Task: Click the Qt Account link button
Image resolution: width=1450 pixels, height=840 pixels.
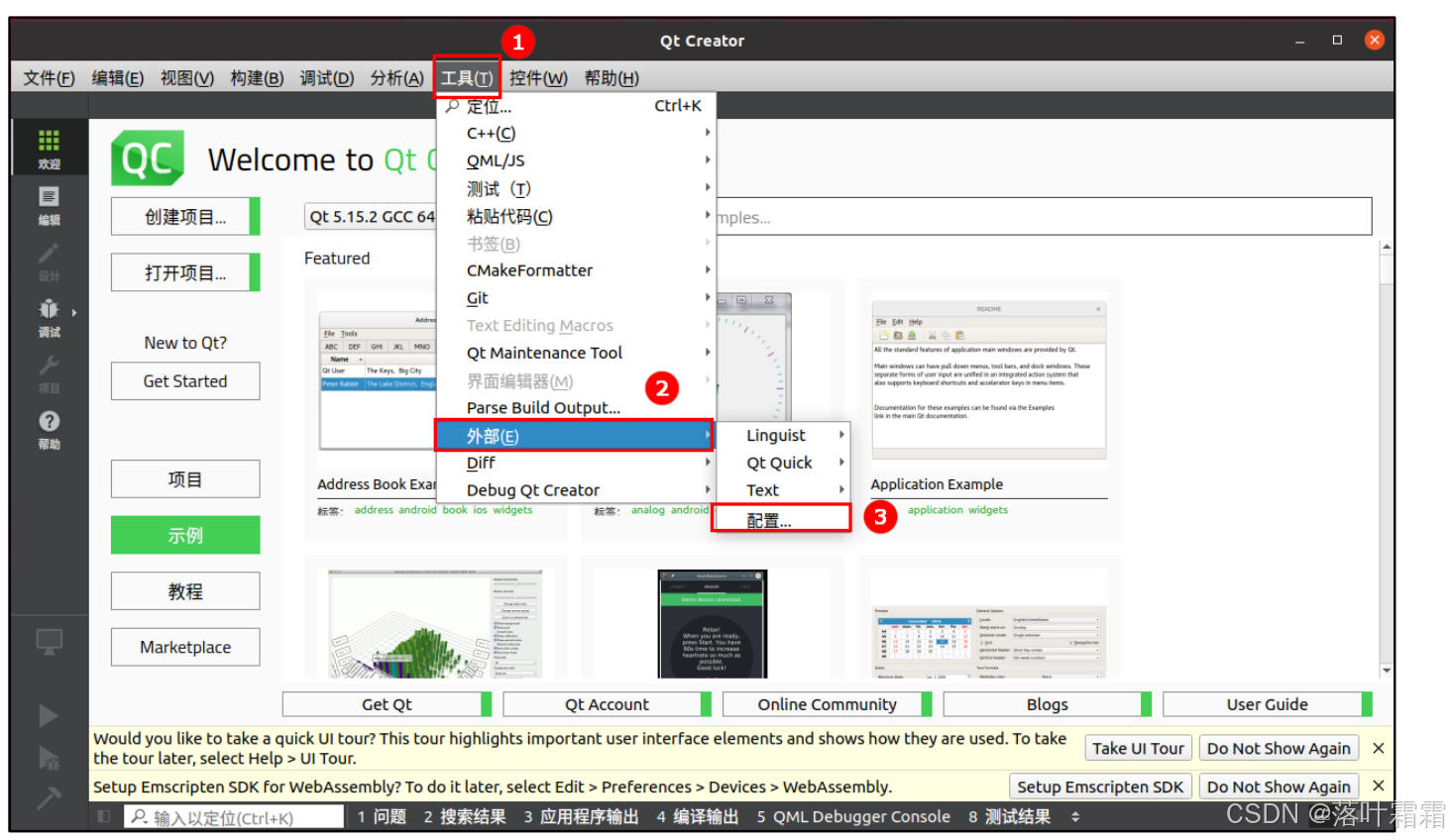Action: pyautogui.click(x=607, y=704)
